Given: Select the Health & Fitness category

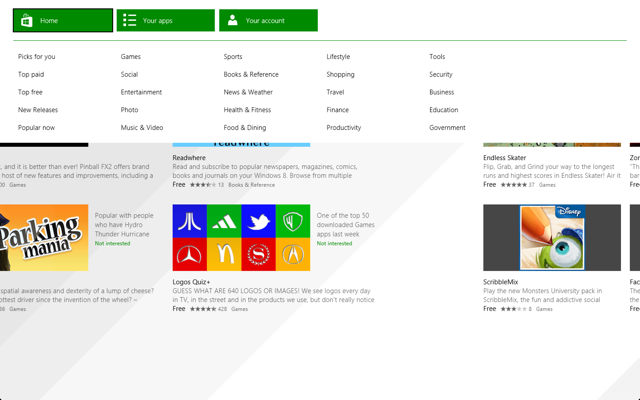Looking at the screenshot, I should coord(247,110).
